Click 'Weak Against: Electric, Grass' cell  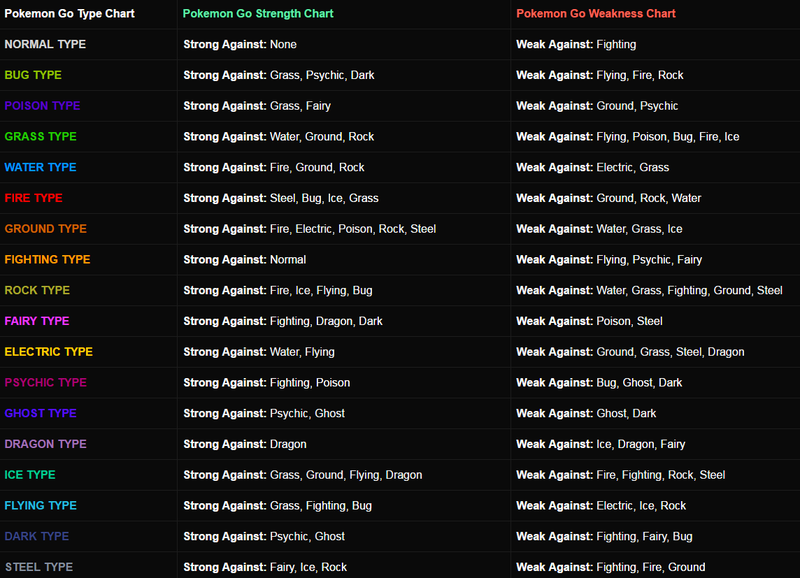tap(593, 167)
